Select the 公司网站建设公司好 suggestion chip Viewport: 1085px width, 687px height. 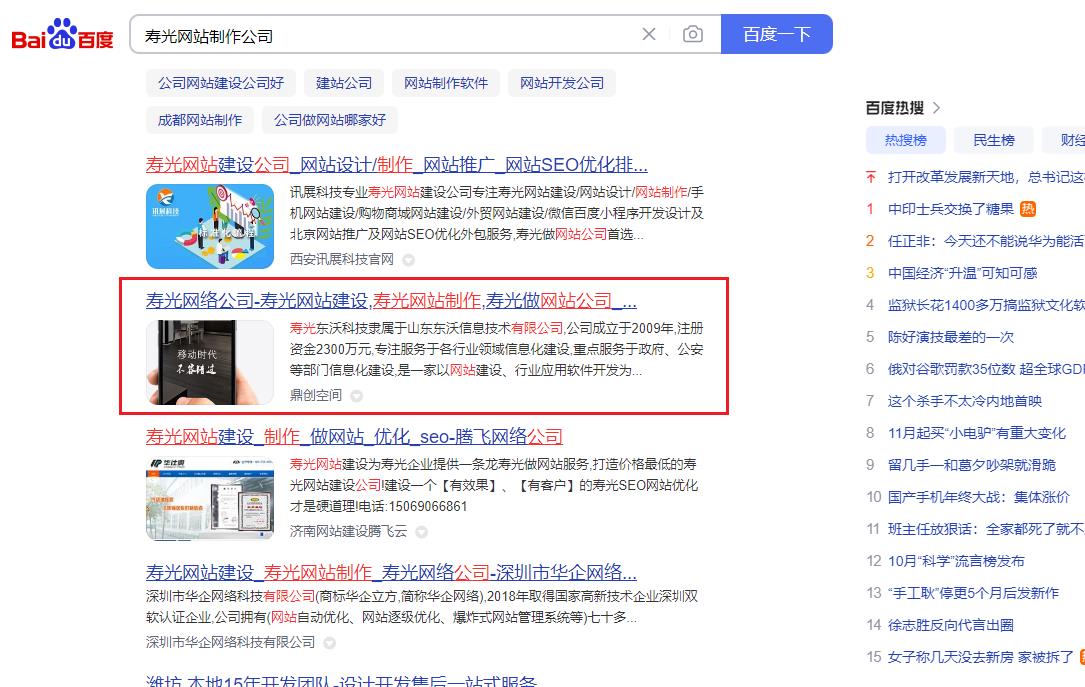221,83
